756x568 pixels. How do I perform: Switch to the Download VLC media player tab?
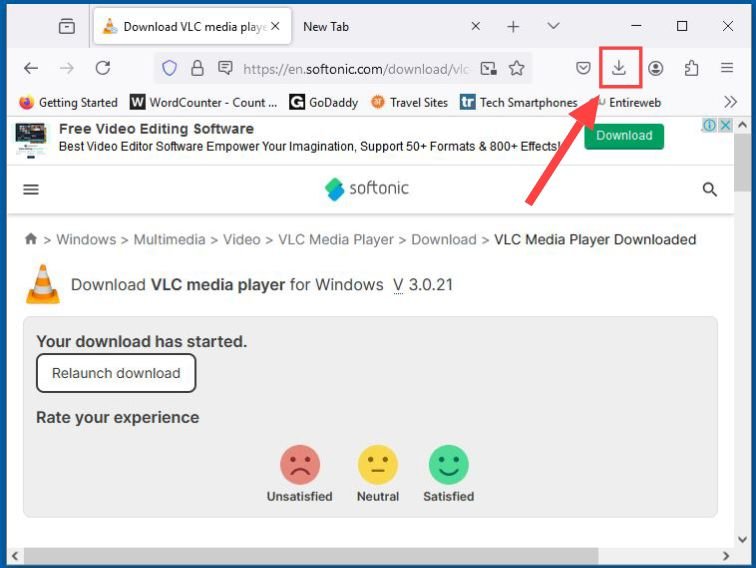point(192,27)
